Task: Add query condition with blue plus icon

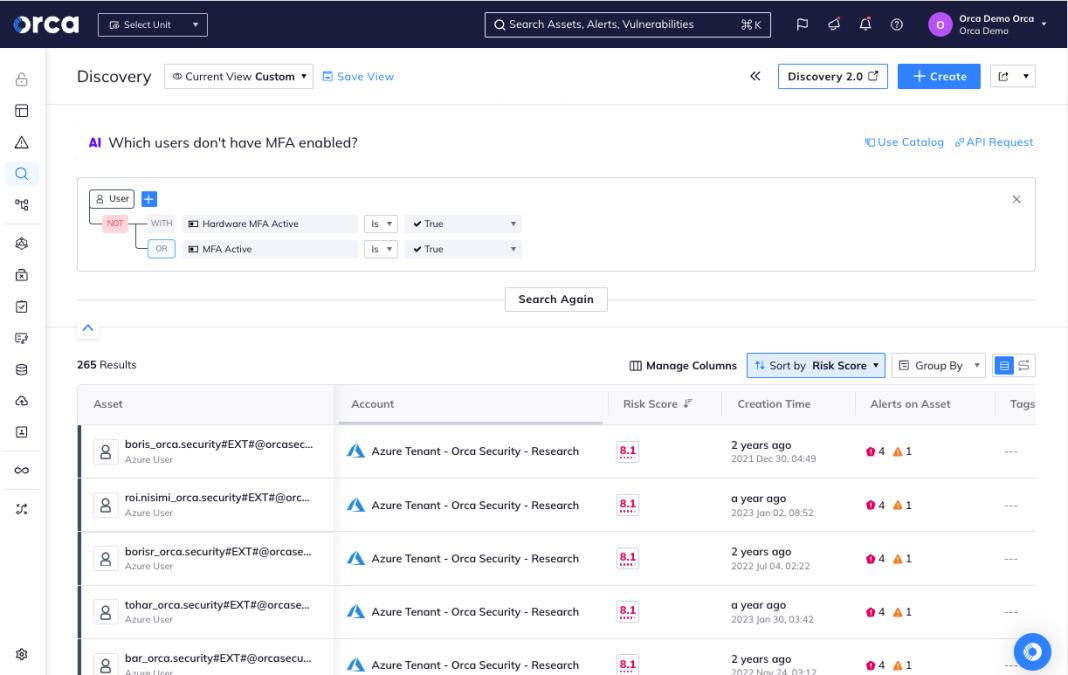Action: (x=149, y=199)
